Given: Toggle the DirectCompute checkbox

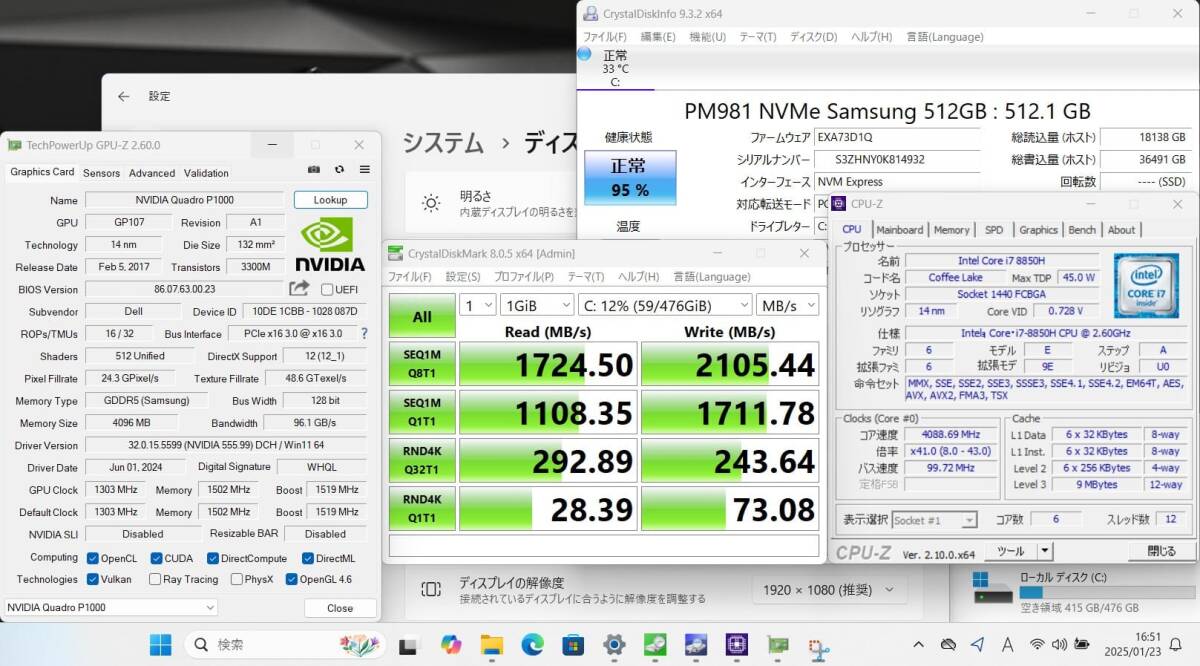Looking at the screenshot, I should tap(213, 558).
